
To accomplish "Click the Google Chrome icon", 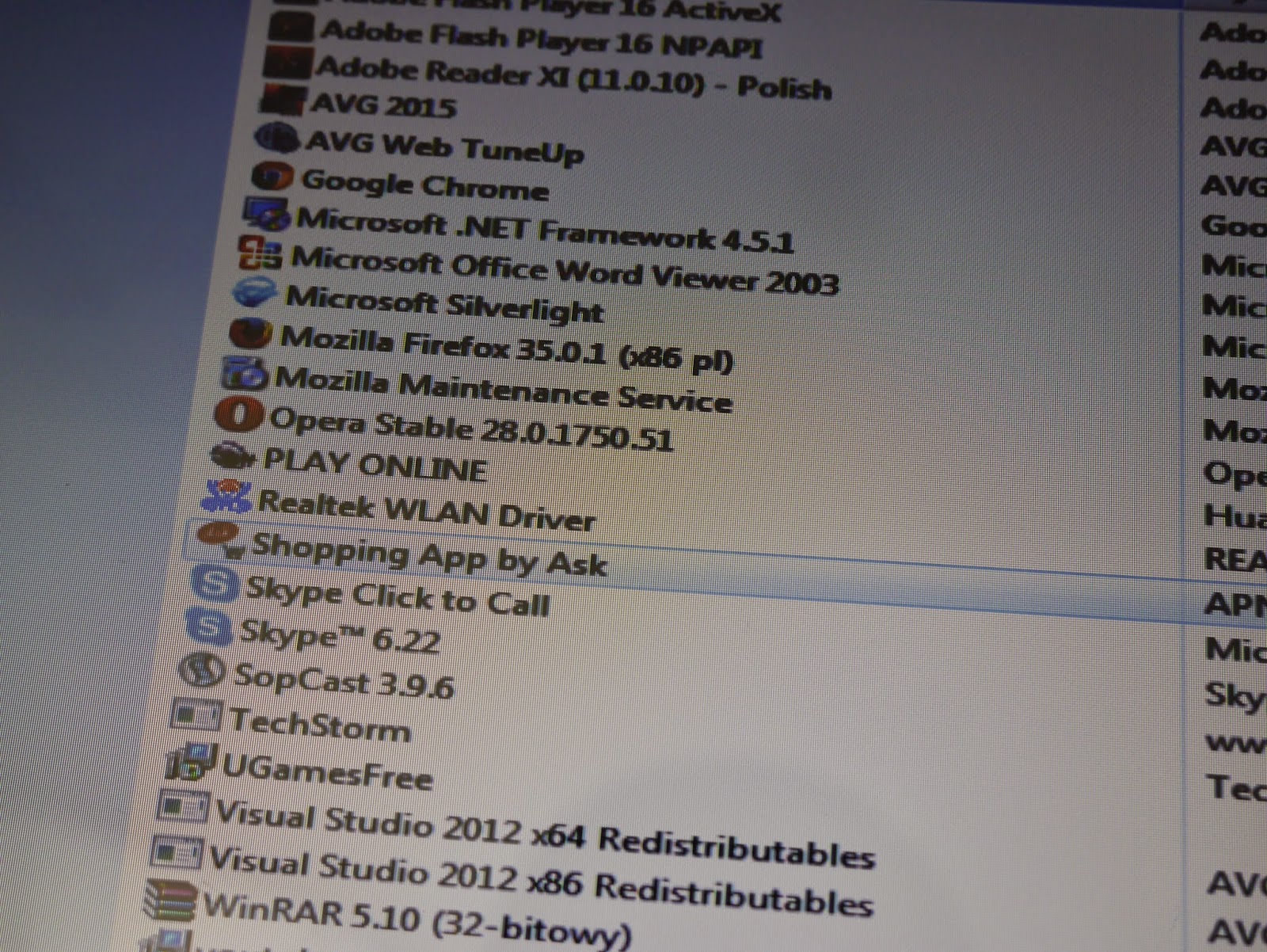I will 272,176.
